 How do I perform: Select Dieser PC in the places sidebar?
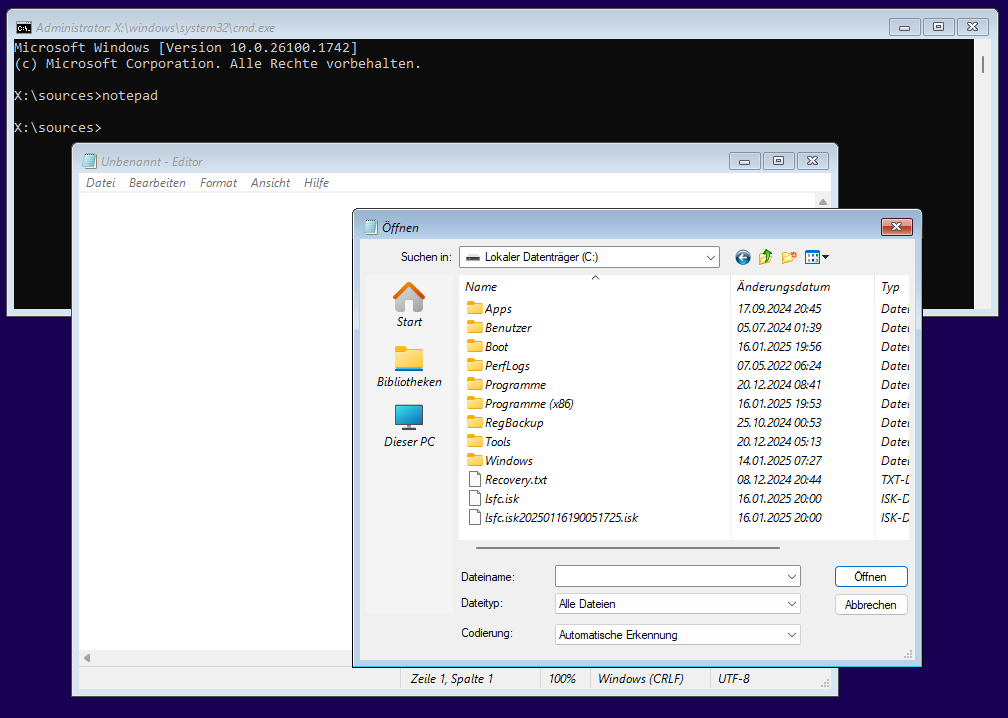point(409,426)
